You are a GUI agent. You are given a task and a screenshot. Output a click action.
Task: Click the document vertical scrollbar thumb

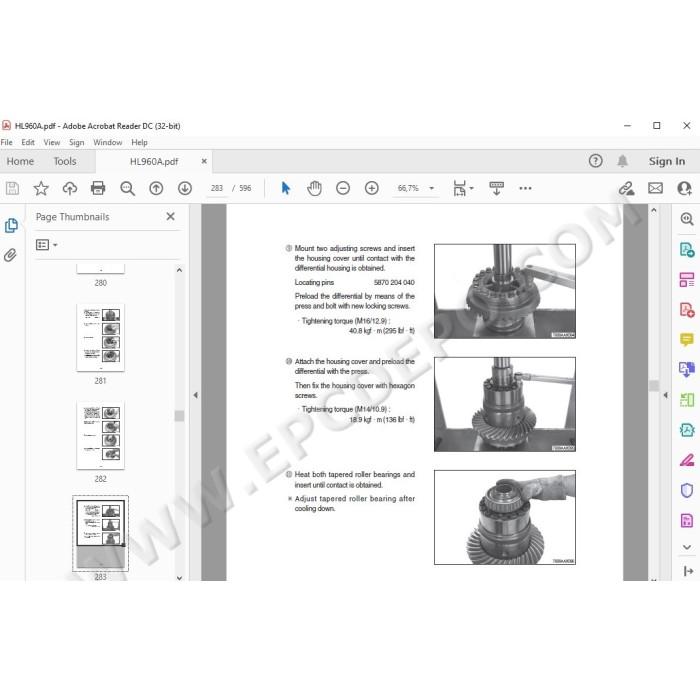pyautogui.click(x=654, y=386)
